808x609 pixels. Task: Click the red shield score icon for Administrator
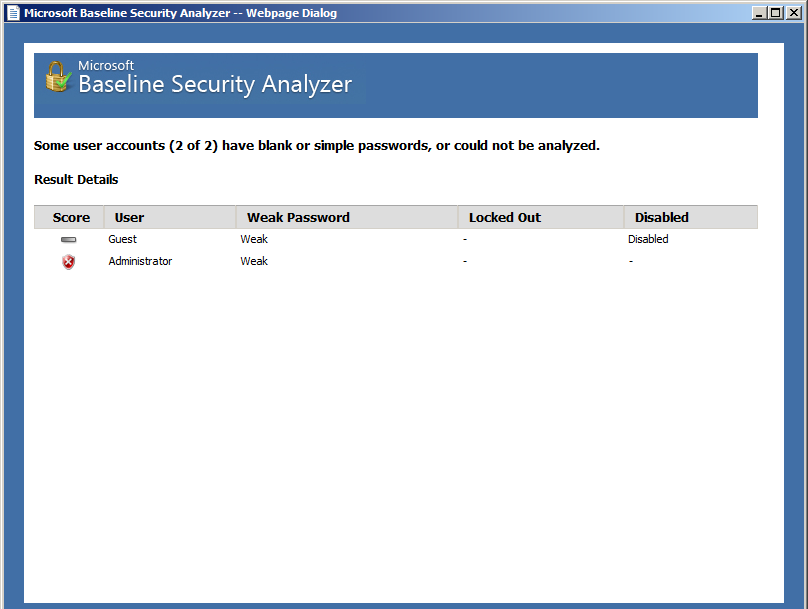[x=69, y=262]
